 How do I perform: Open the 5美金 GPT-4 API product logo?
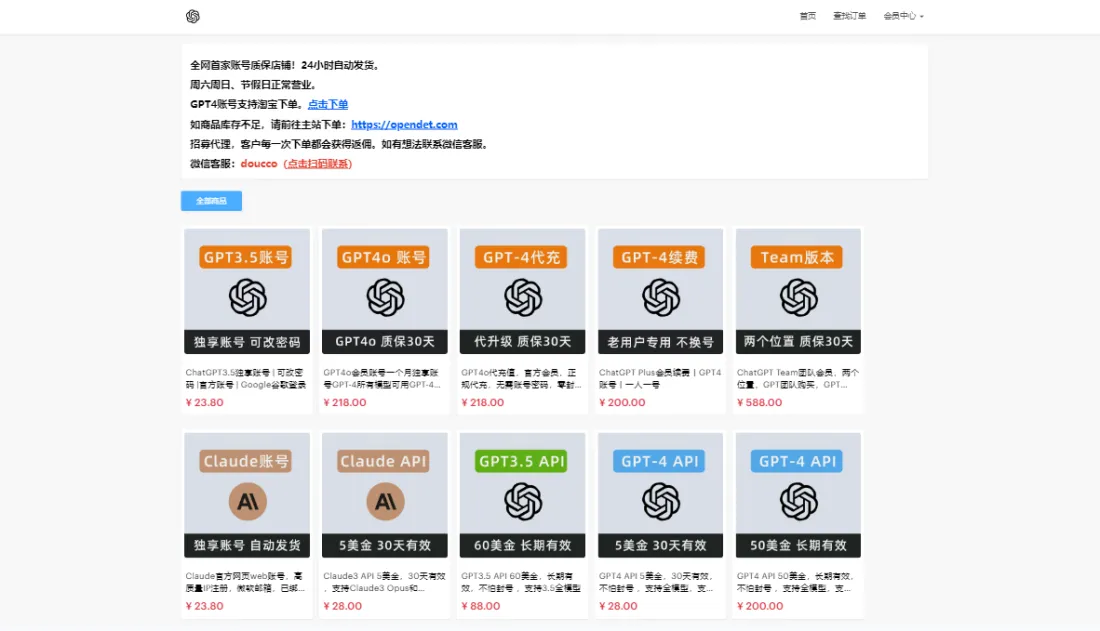[x=661, y=501]
